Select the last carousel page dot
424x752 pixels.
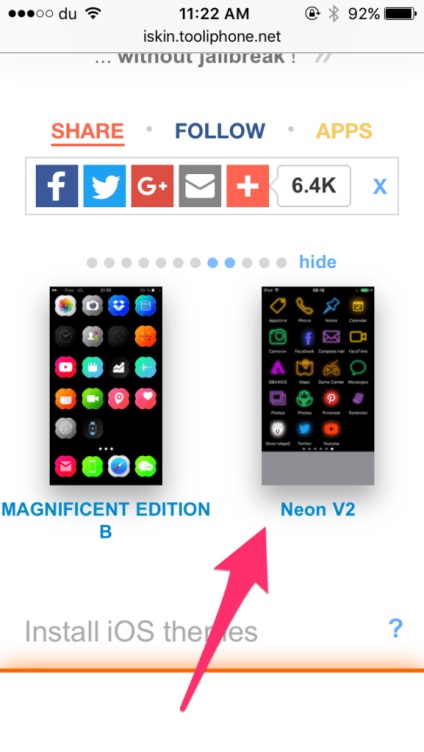pyautogui.click(x=282, y=262)
